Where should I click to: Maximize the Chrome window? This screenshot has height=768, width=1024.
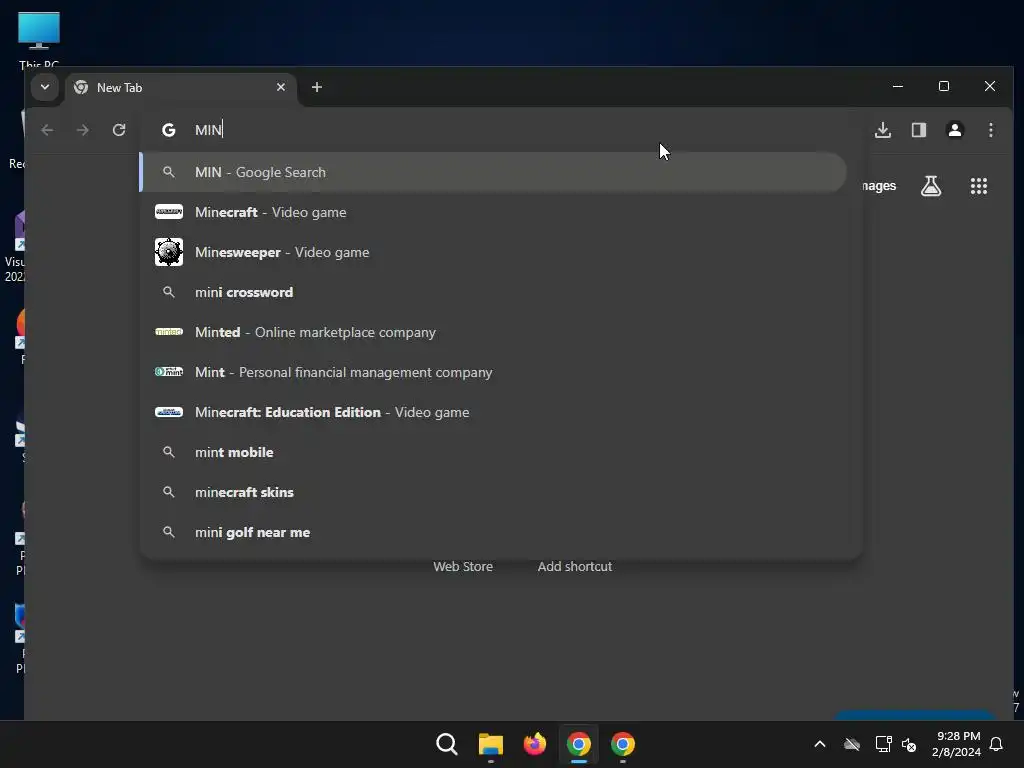944,86
